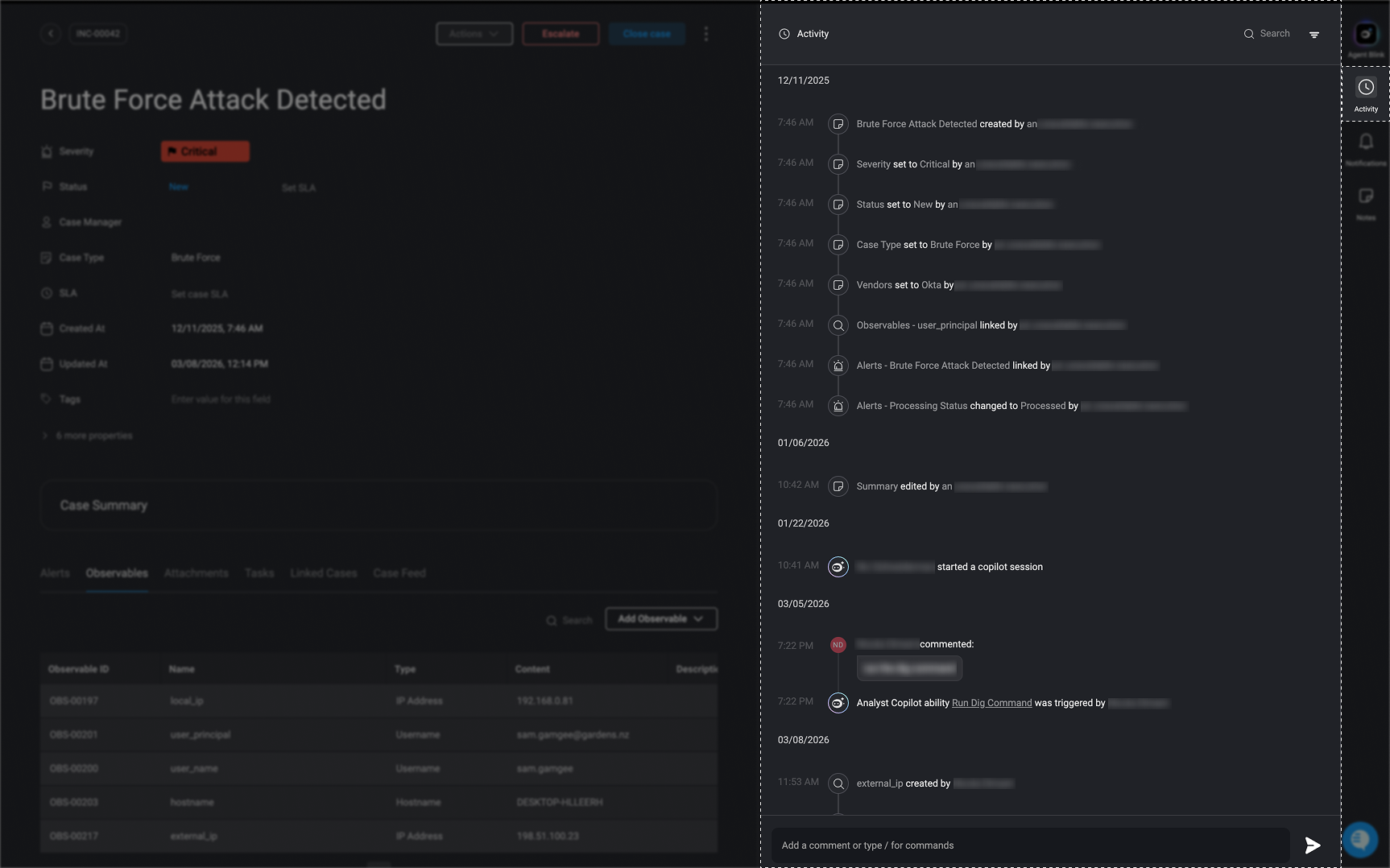Screen dimensions: 1390x868
Task: Click the icon for 'Case Type set to Brute Force'
Action: pyautogui.click(x=838, y=245)
